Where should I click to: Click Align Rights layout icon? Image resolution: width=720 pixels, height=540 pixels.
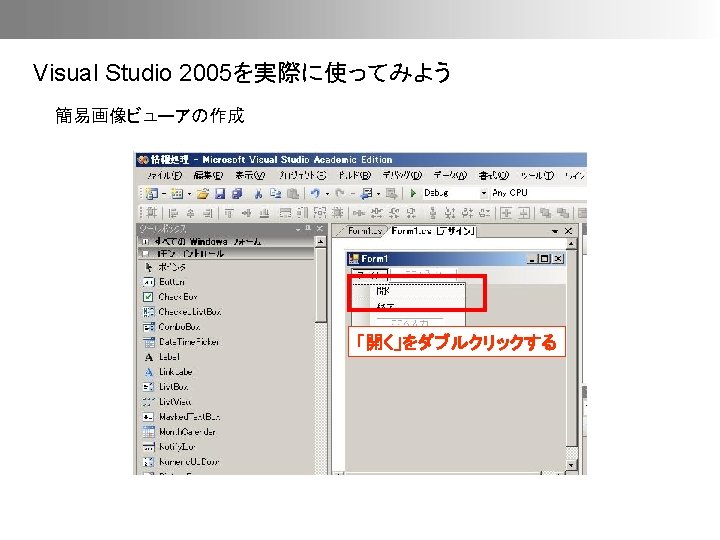point(208,213)
